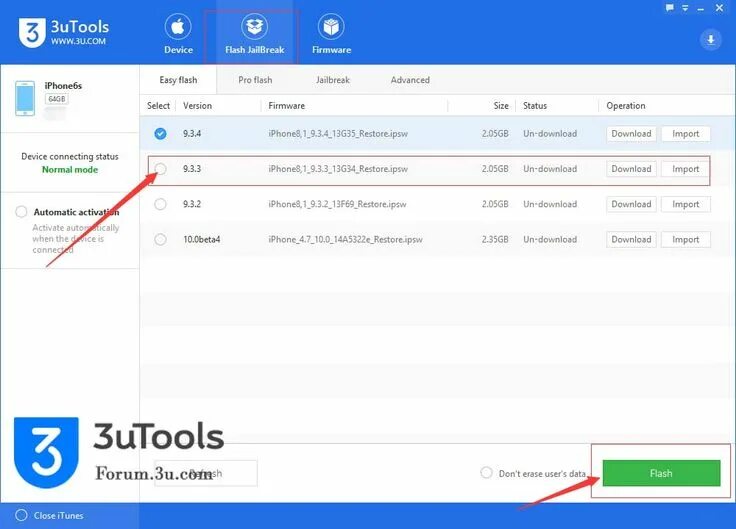Import firmware for 10.0beta4 row
Image resolution: width=736 pixels, height=529 pixels.
[x=685, y=239]
